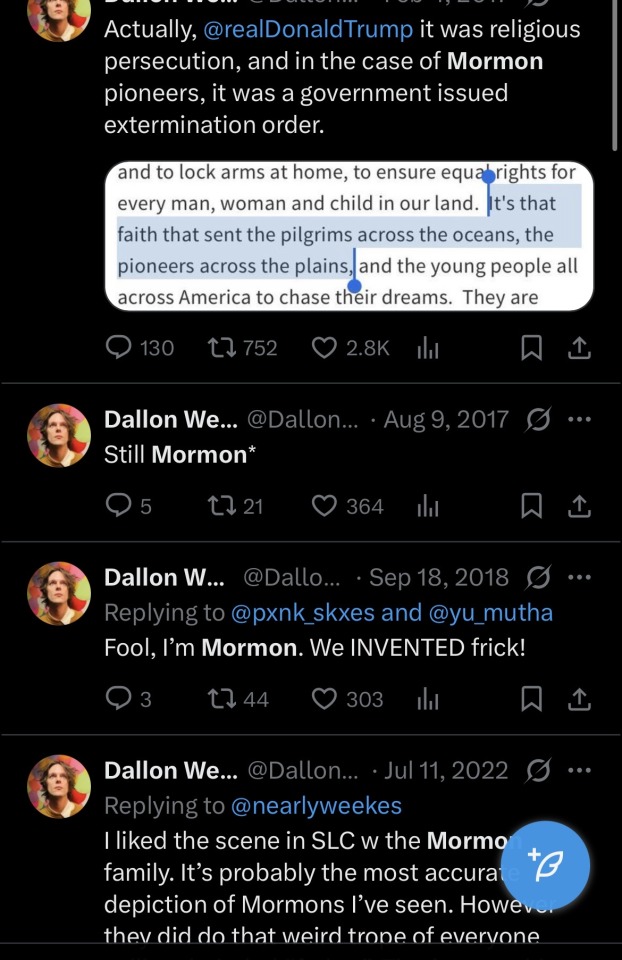This screenshot has height=960, width=622.
Task: Tap the floating compose post button
Action: click(x=545, y=865)
